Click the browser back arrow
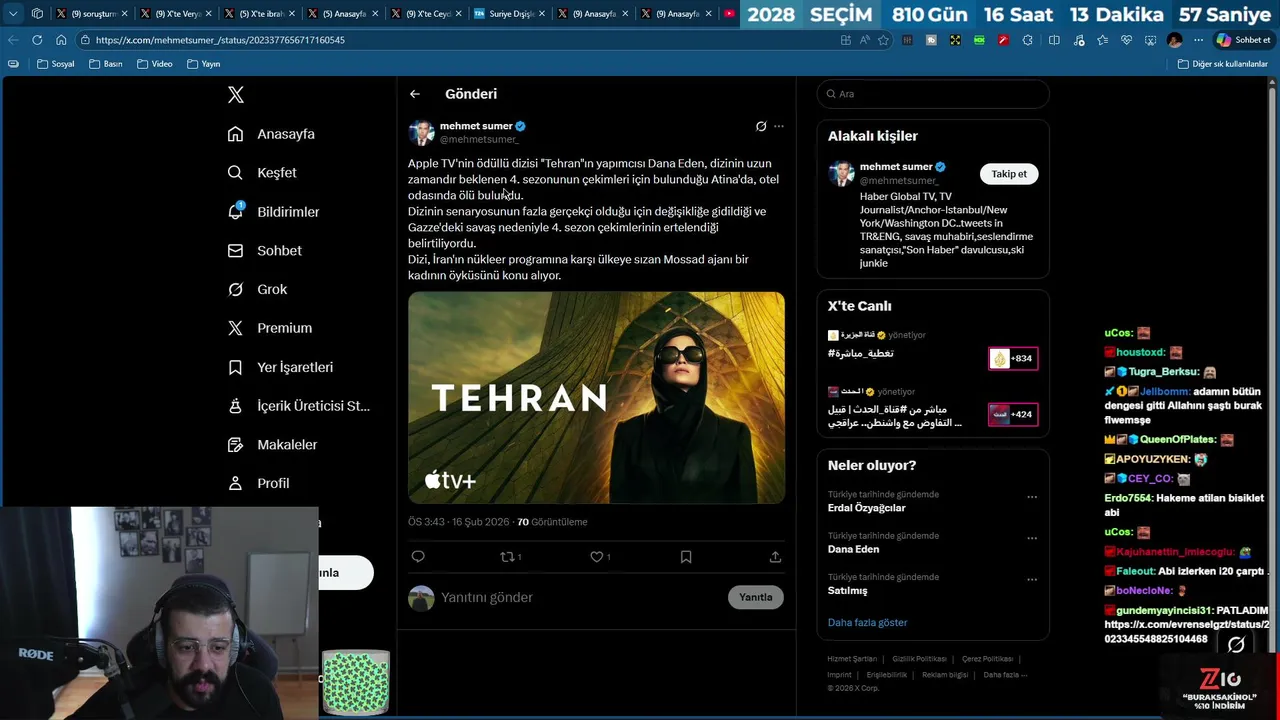Viewport: 1280px width, 720px height. (13, 40)
